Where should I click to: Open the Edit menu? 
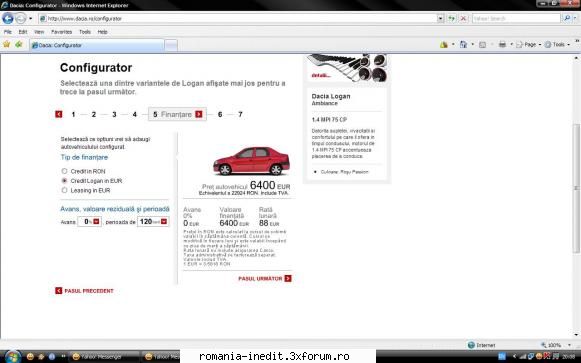23,32
